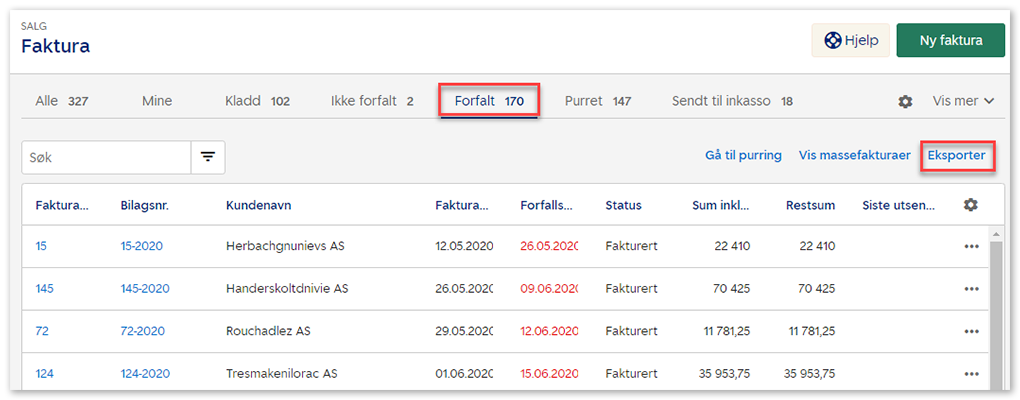Open table column settings gear
Screen dimensions: 1020x400
pyautogui.click(x=969, y=205)
